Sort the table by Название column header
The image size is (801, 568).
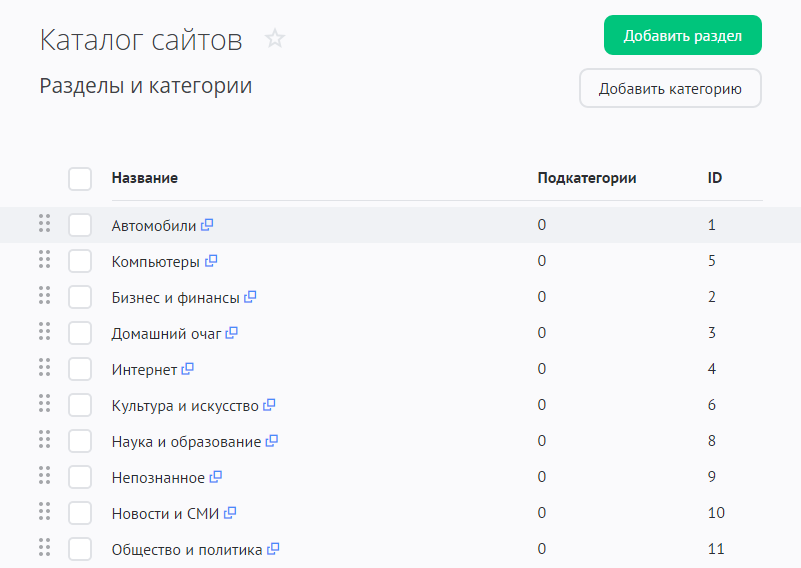point(145,178)
